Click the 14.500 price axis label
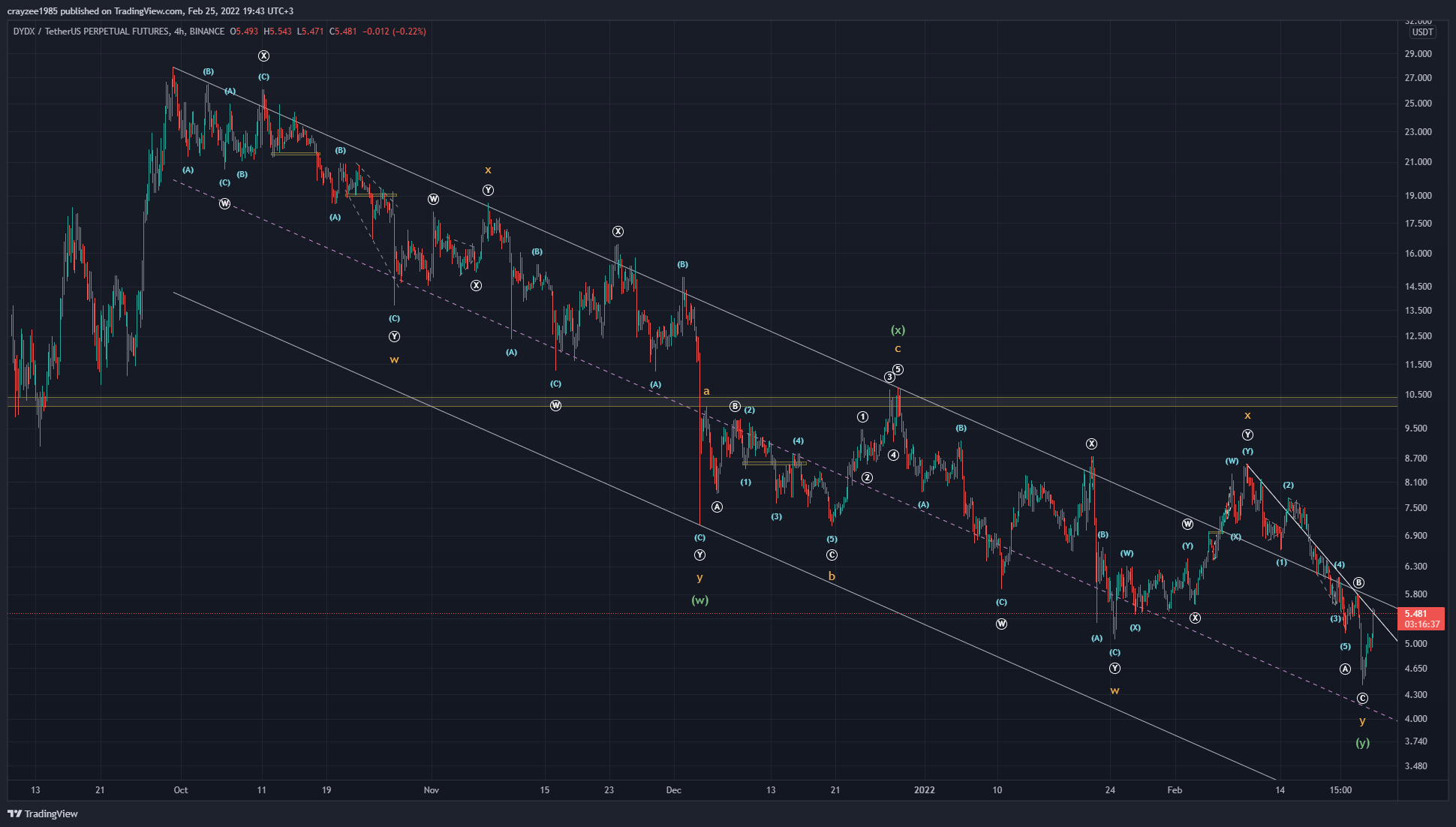The height and width of the screenshot is (827, 1456). 1418,287
